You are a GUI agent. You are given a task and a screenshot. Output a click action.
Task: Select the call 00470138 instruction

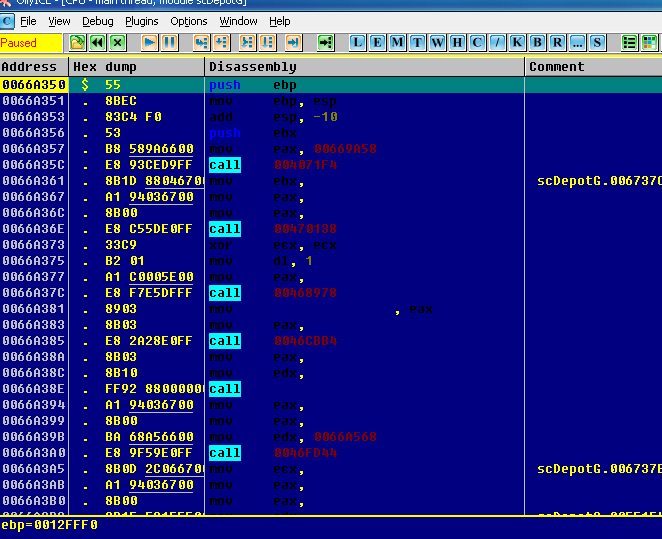point(273,229)
